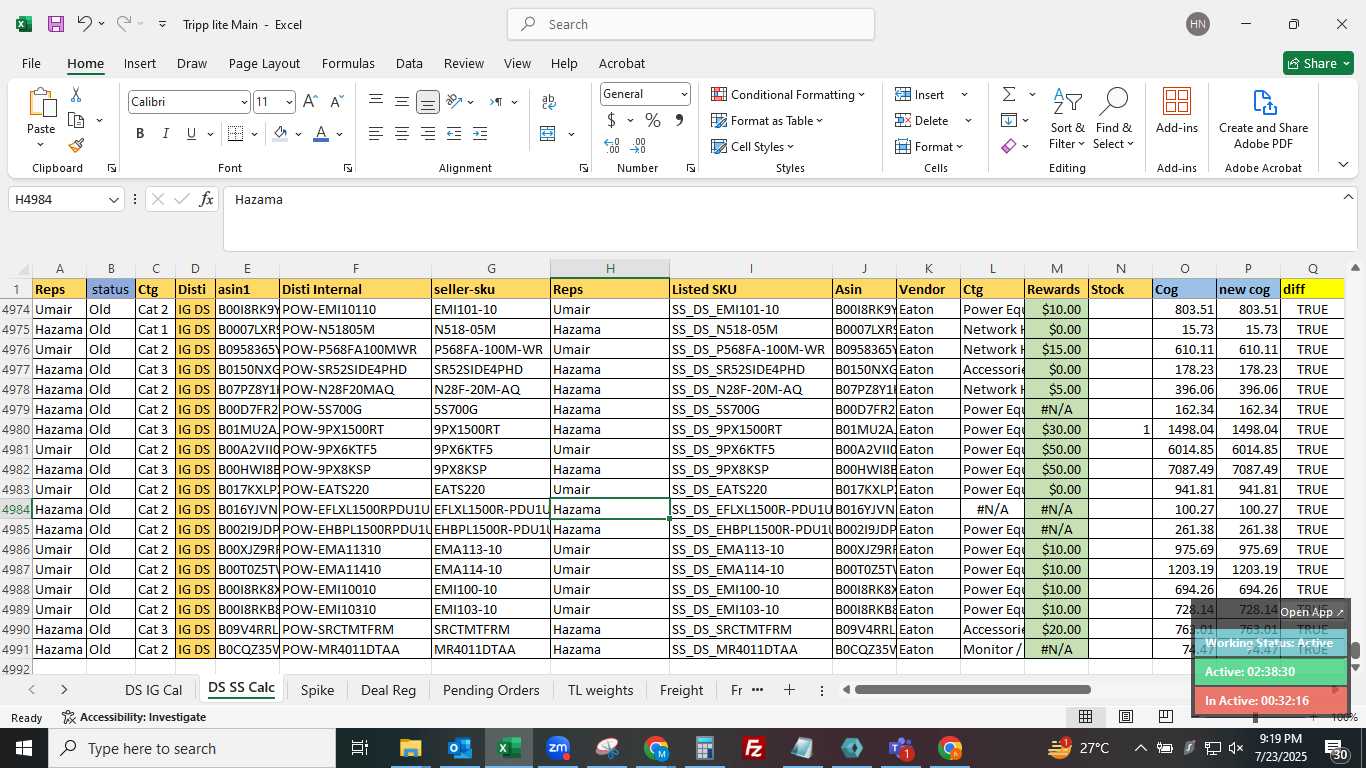This screenshot has width=1366, height=768.
Task: Click the Wrap Text icon
Action: pos(549,102)
